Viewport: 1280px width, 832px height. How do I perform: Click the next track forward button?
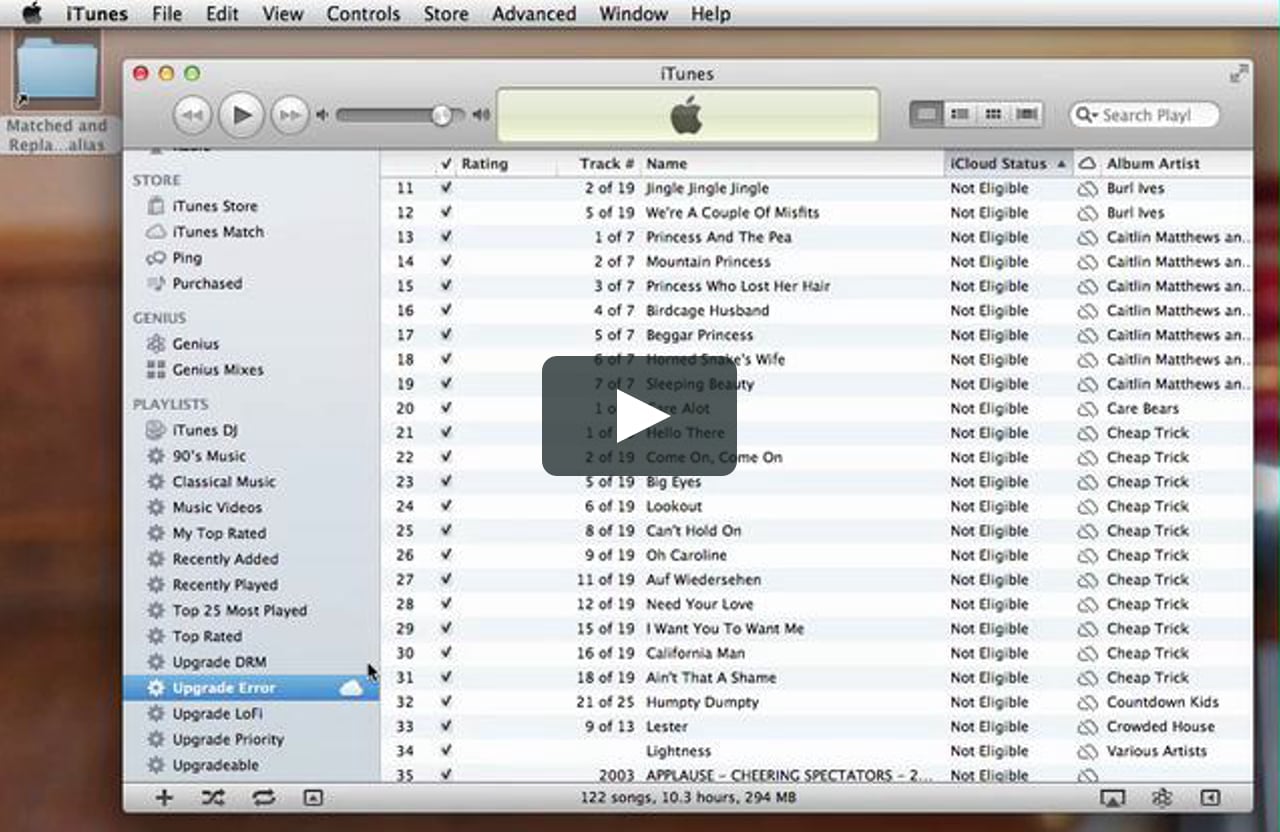(x=289, y=115)
